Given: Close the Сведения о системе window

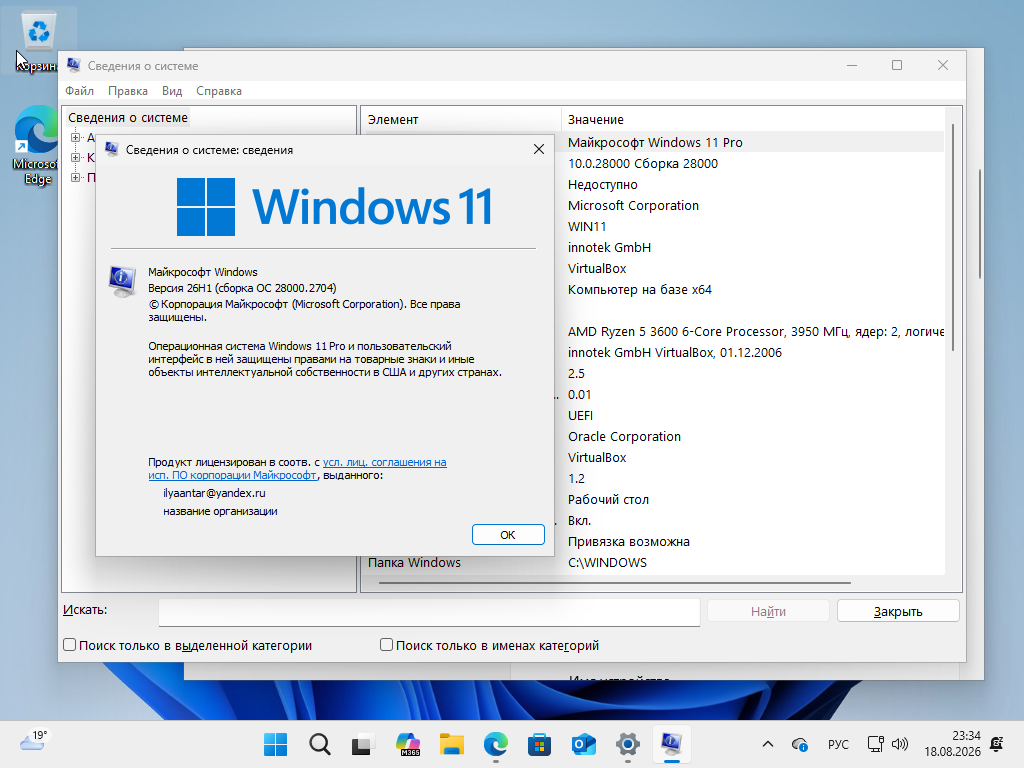Looking at the screenshot, I should click(942, 65).
